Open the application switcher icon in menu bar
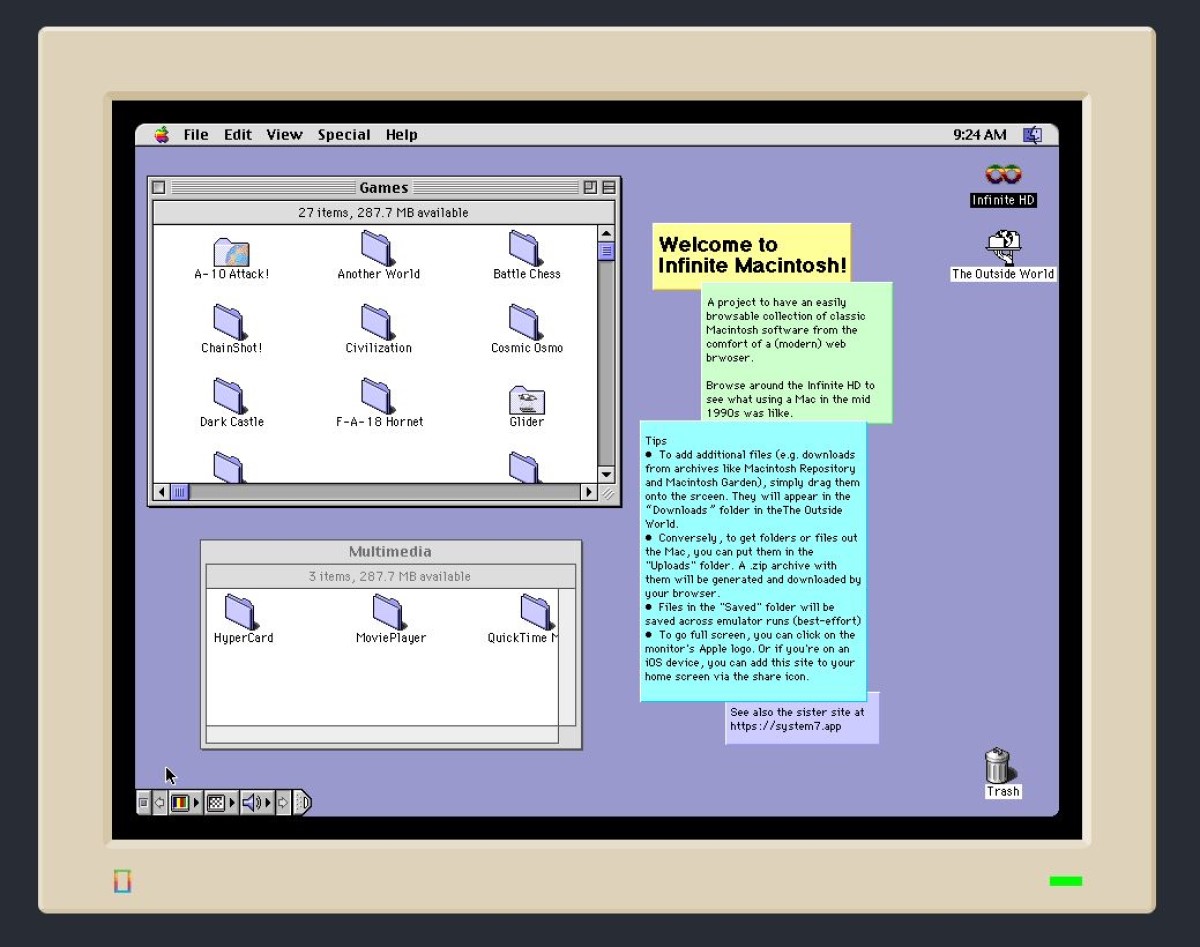This screenshot has height=947, width=1200. click(x=1032, y=134)
